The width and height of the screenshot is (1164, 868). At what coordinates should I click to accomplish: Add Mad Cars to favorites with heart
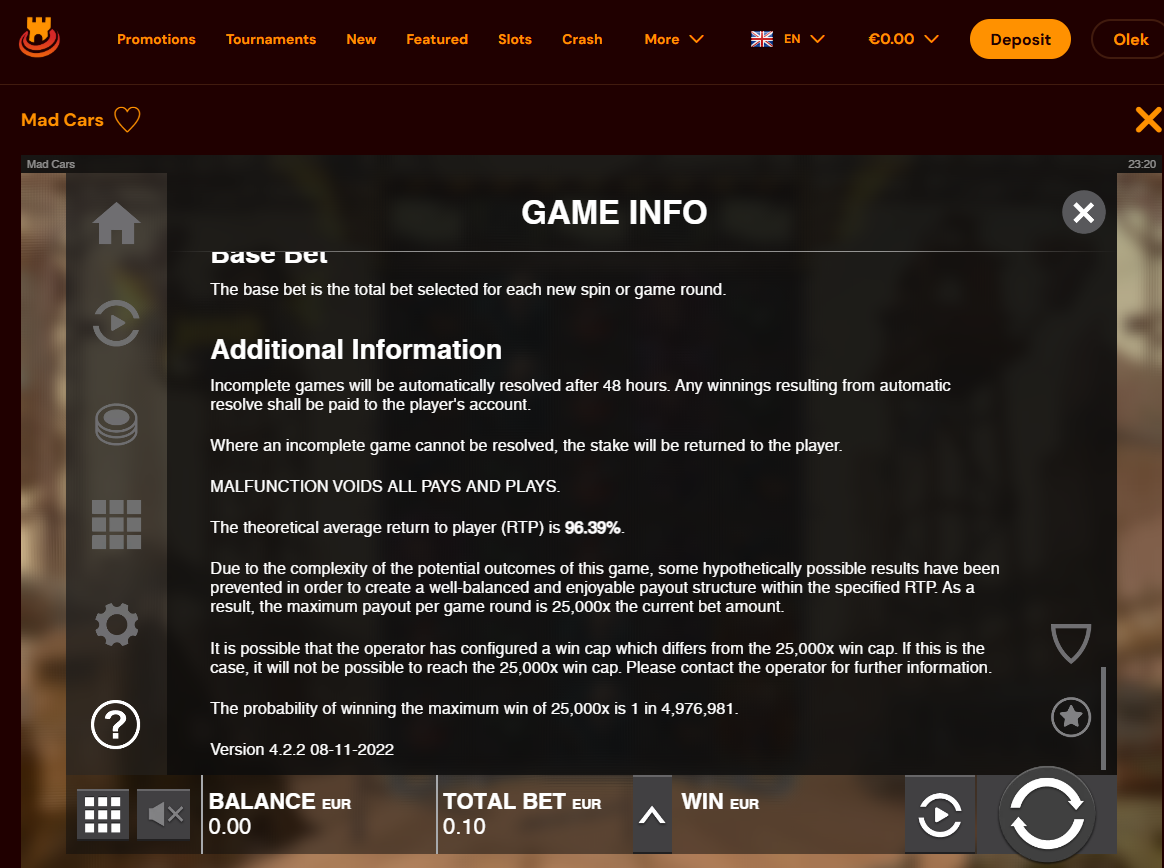point(127,120)
